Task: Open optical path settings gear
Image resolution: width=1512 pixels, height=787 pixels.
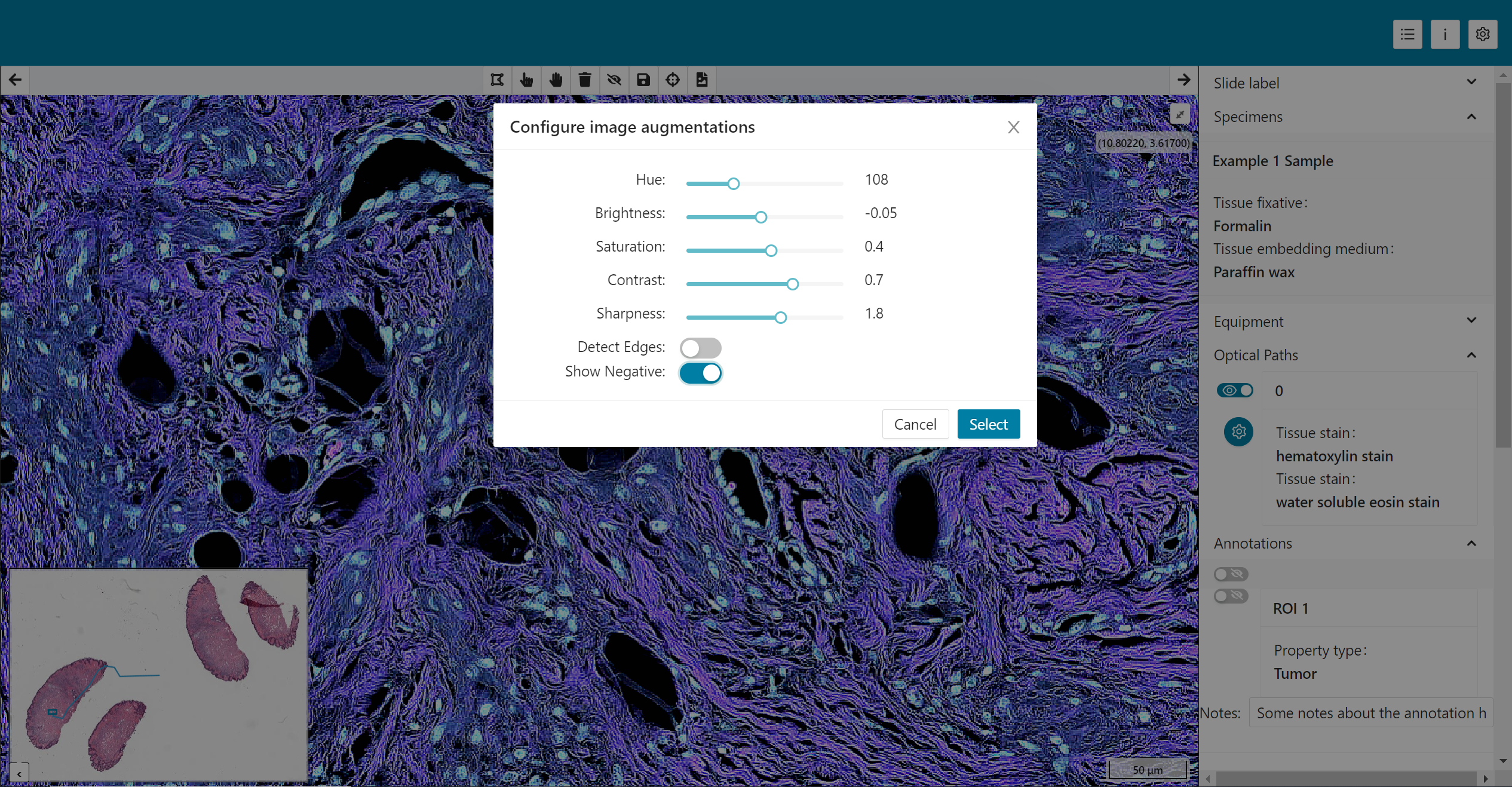Action: tap(1238, 431)
